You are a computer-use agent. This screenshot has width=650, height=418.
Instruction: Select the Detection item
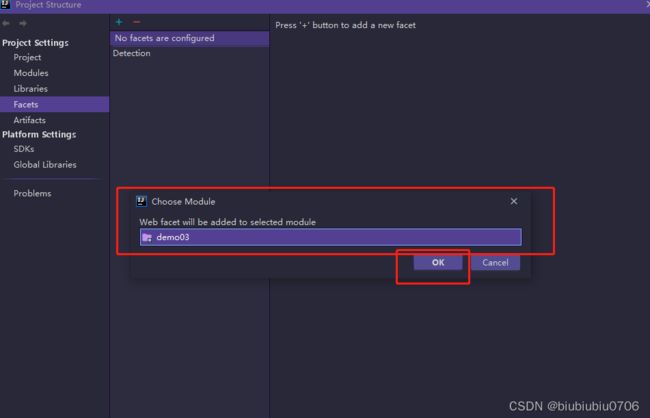pyautogui.click(x=131, y=53)
